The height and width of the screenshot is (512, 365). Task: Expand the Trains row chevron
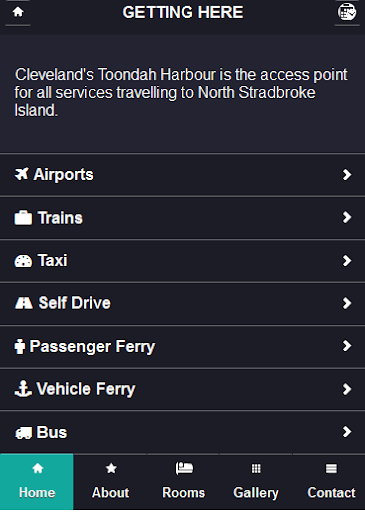(x=347, y=217)
